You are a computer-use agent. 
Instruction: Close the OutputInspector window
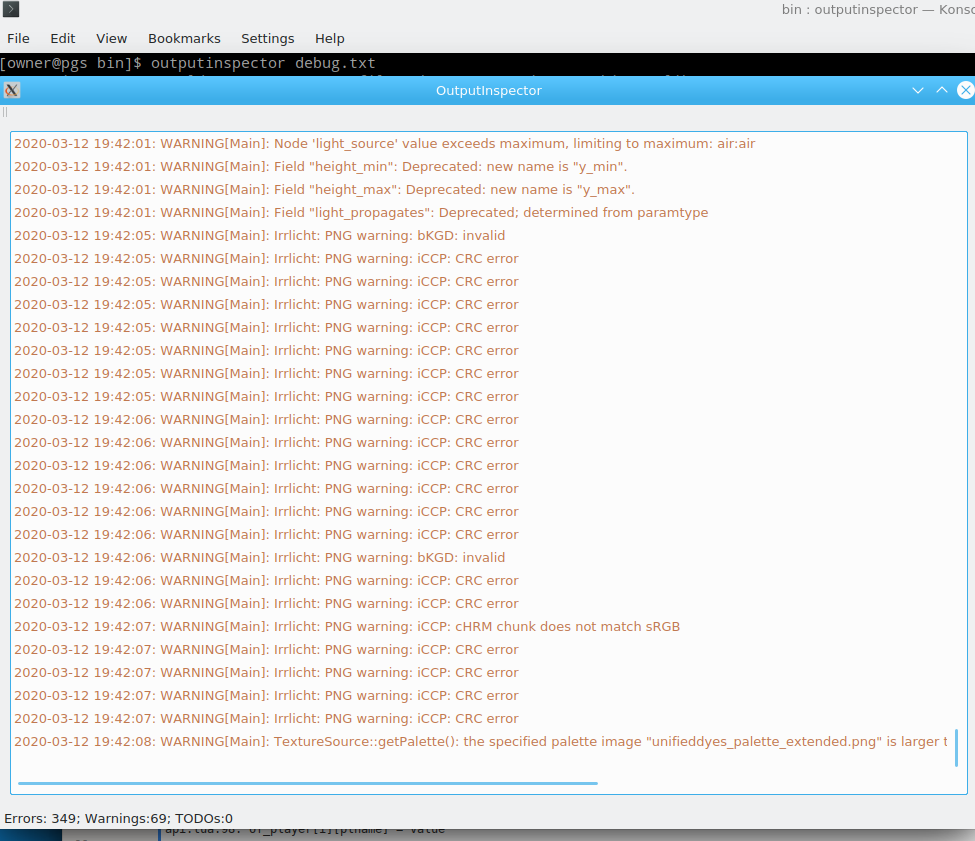(965, 90)
